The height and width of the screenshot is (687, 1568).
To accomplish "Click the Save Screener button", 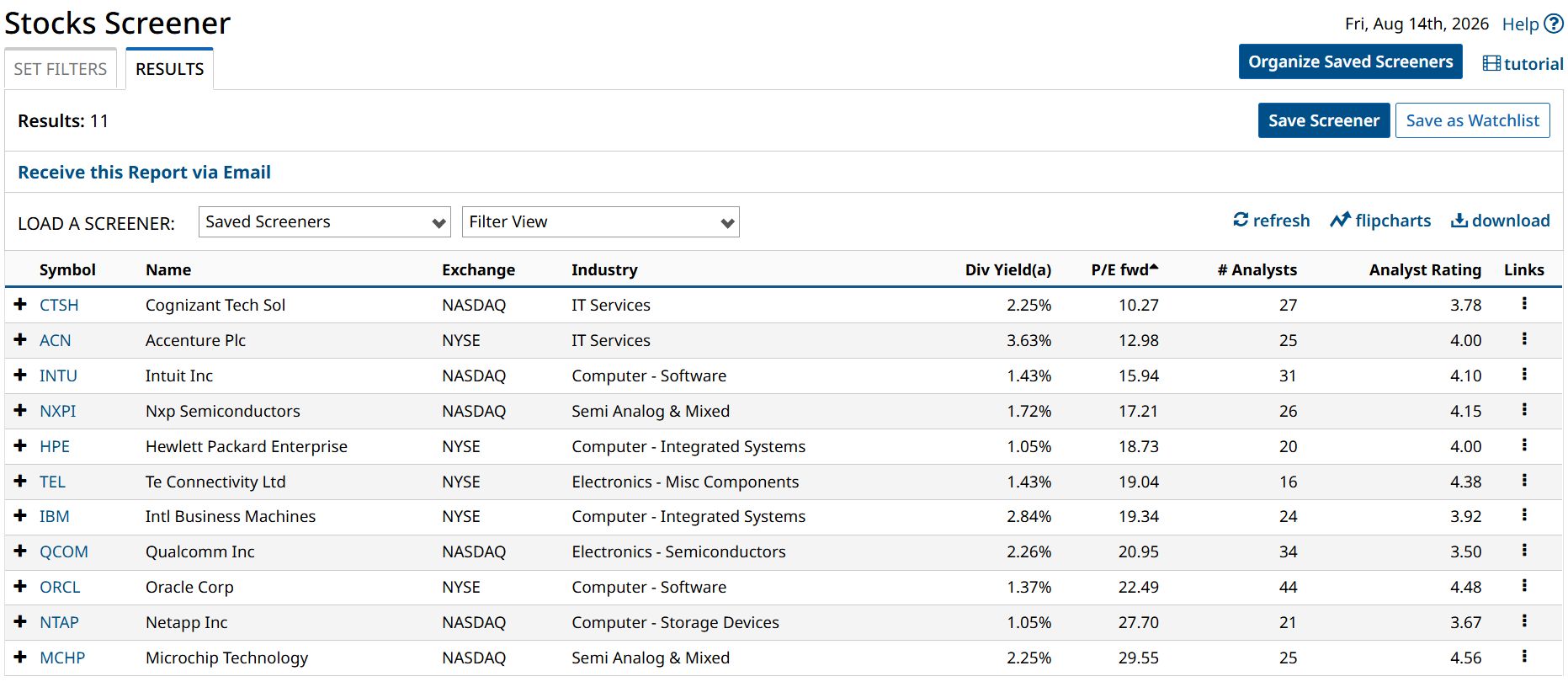I will pyautogui.click(x=1324, y=120).
